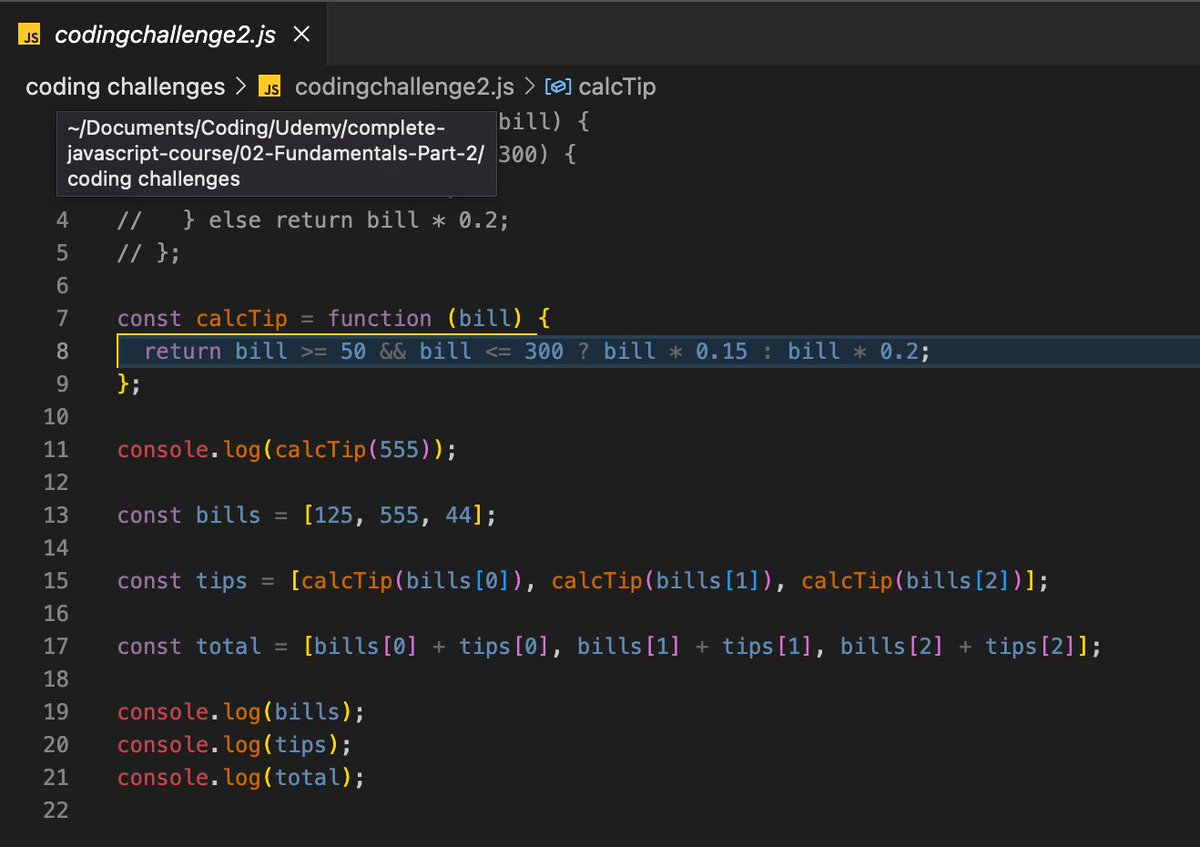The width and height of the screenshot is (1200, 847).
Task: Open the codingchallenge2.js breadcrumb item
Action: pyautogui.click(x=404, y=87)
